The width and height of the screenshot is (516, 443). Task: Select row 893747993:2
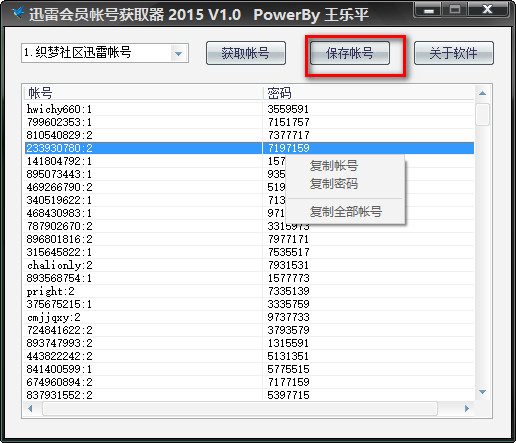[249, 343]
